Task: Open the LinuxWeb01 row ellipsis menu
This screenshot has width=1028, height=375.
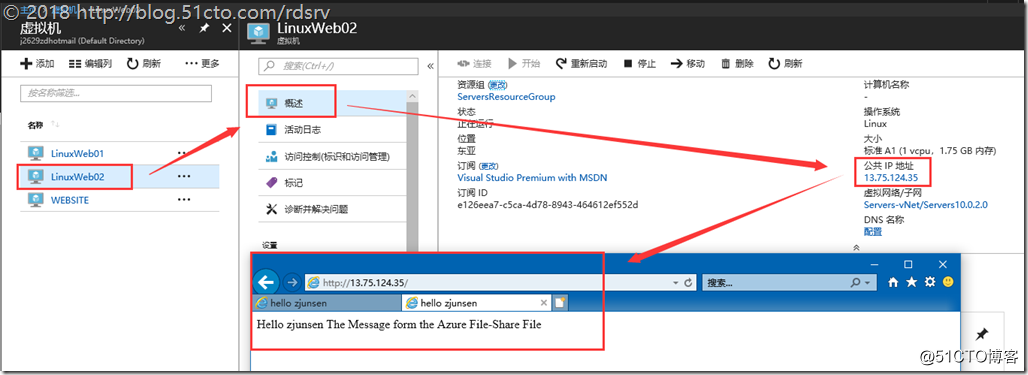Action: pos(184,154)
